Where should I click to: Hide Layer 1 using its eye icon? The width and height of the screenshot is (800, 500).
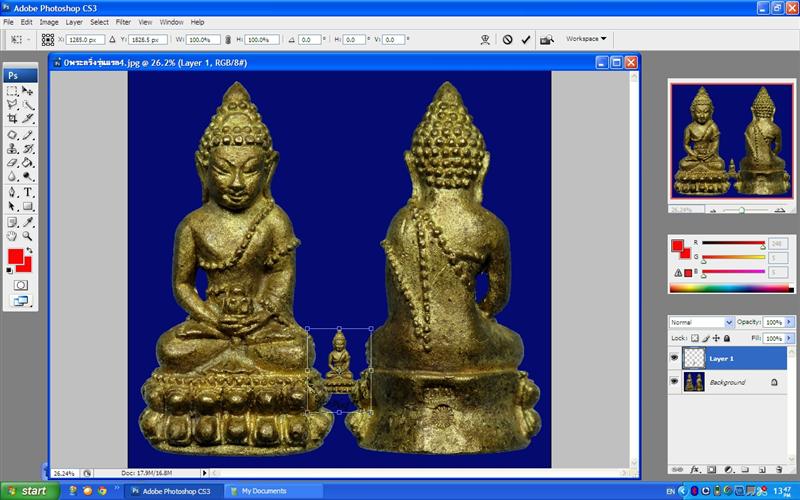click(x=674, y=358)
